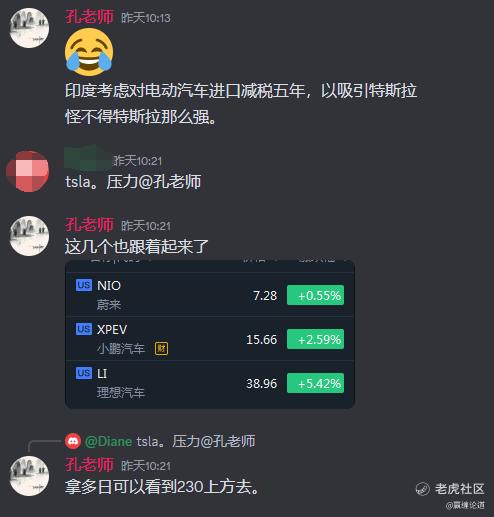Click 孔老师 username on the 昨天10:13 message
The width and height of the screenshot is (494, 517).
point(89,17)
